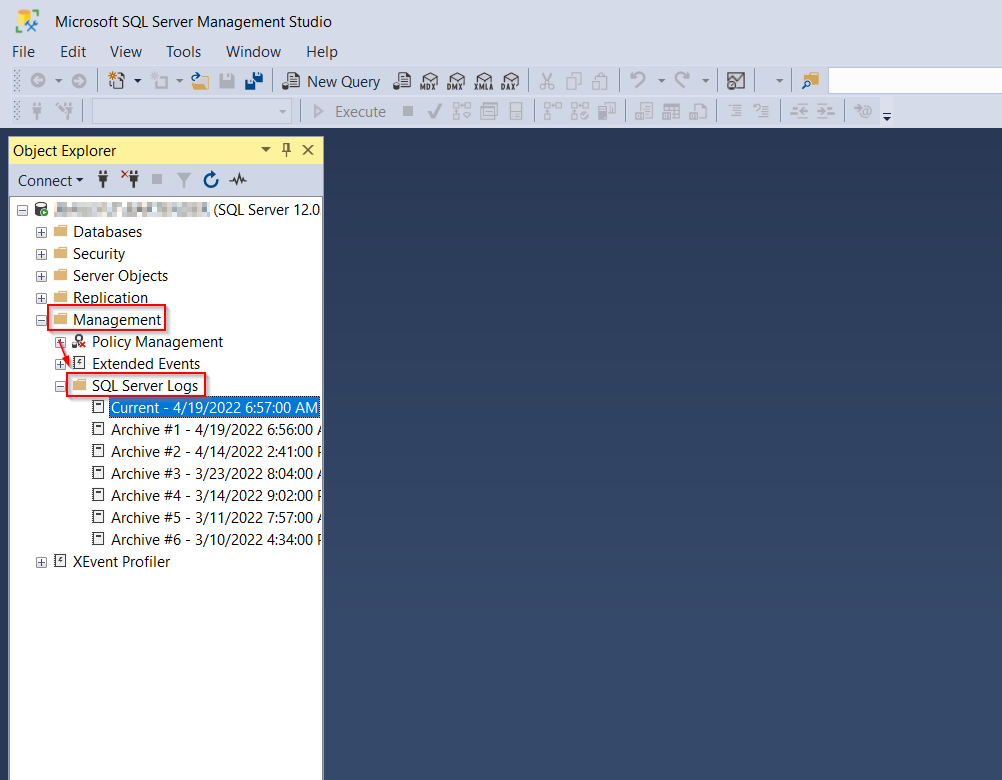Click the Save All icon
Image resolution: width=1002 pixels, height=780 pixels.
(x=254, y=81)
